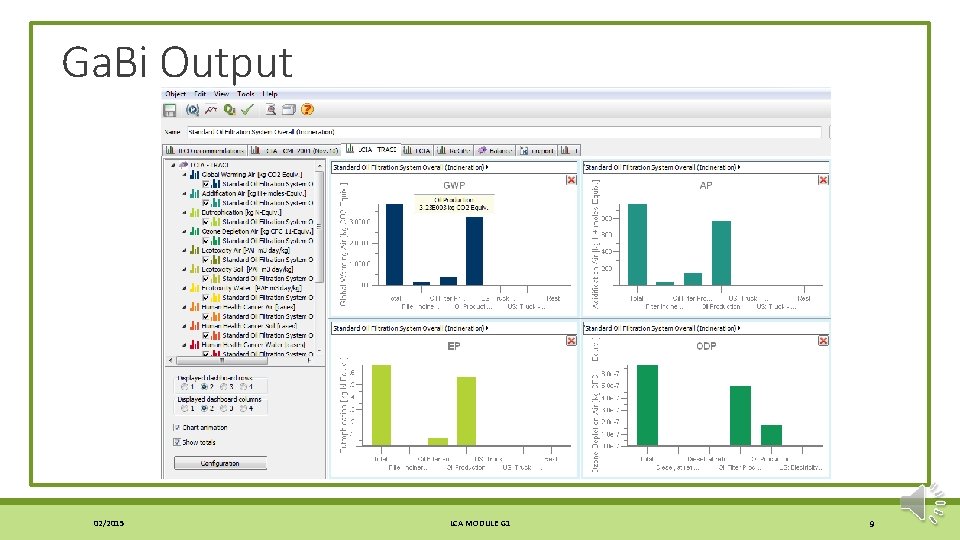Open the ODP chart title dropdown arrow
Screen dimensions: 960x540
pyautogui.click(x=739, y=328)
